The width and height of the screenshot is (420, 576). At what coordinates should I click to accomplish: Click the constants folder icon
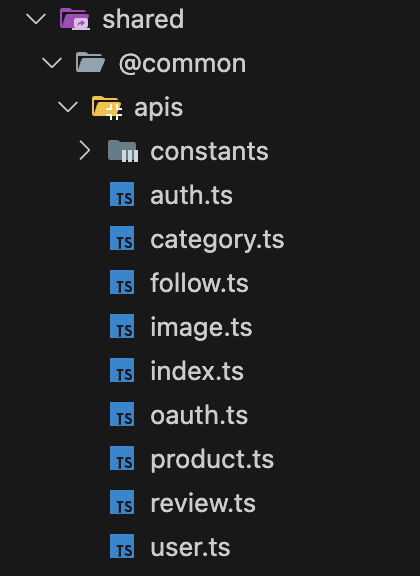point(123,151)
